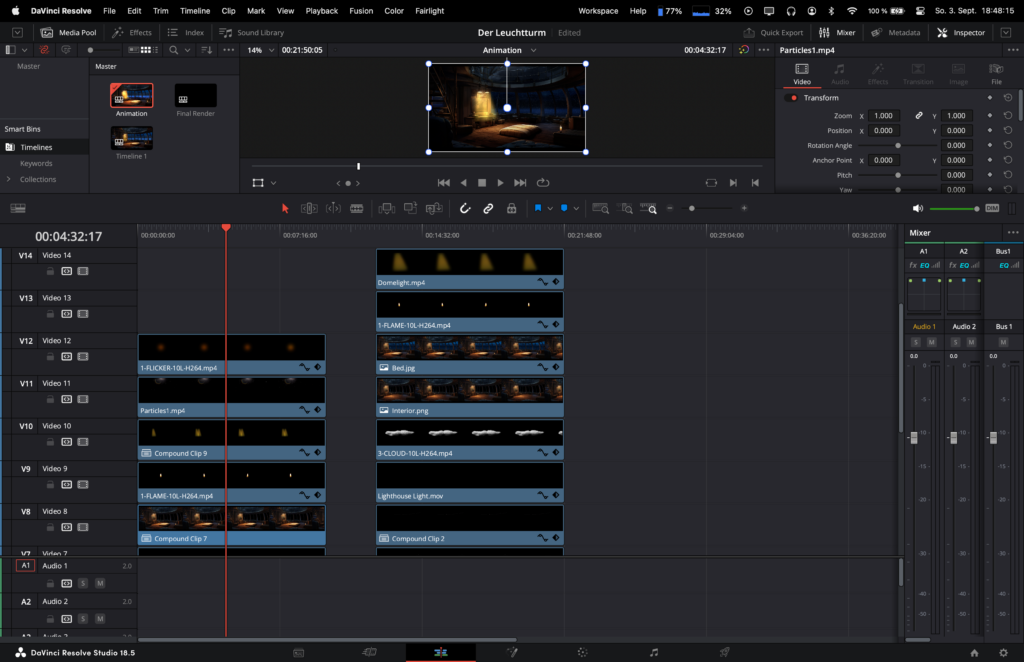Select the Trim Edit Mode tool
This screenshot has width=1024, height=662.
tap(309, 208)
